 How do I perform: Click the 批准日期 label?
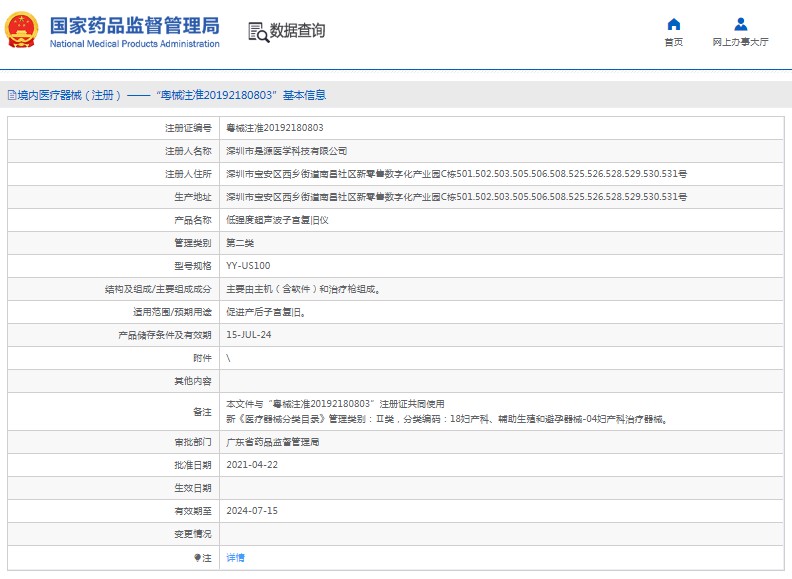coord(192,465)
